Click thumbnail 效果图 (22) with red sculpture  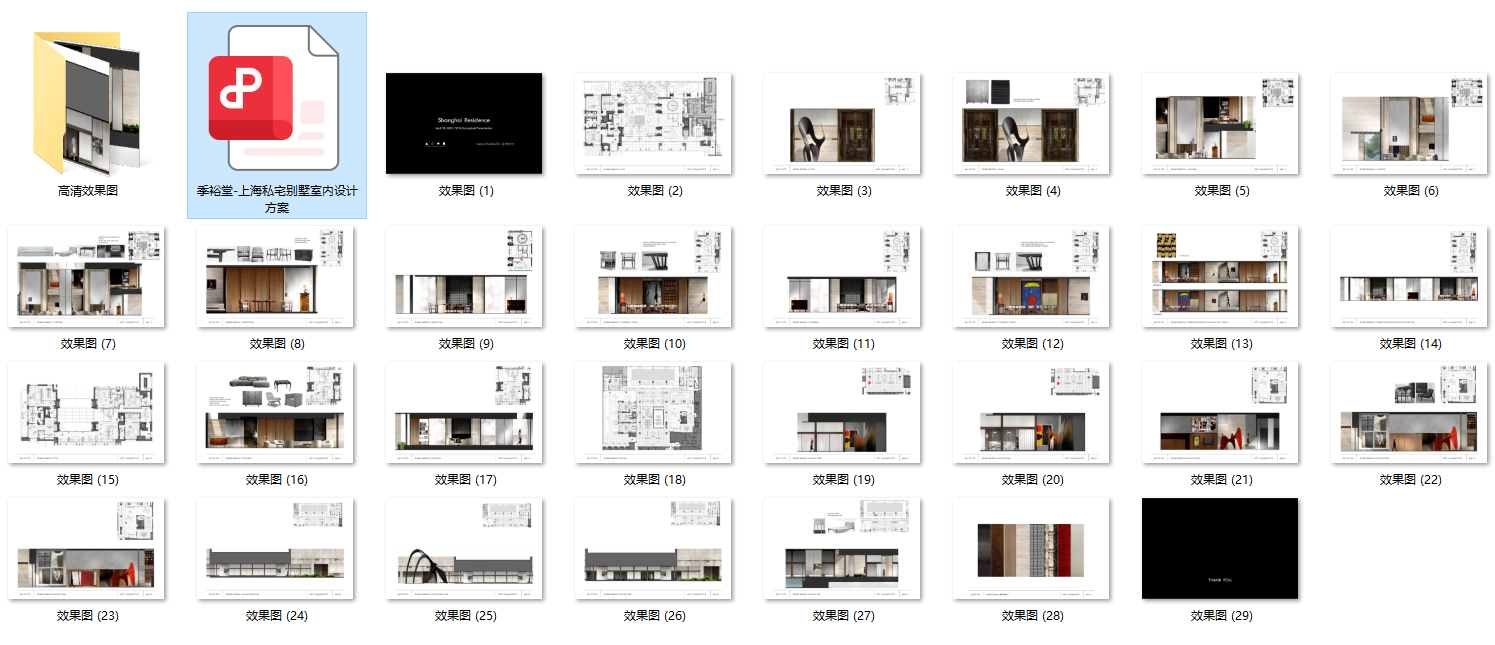(1409, 412)
